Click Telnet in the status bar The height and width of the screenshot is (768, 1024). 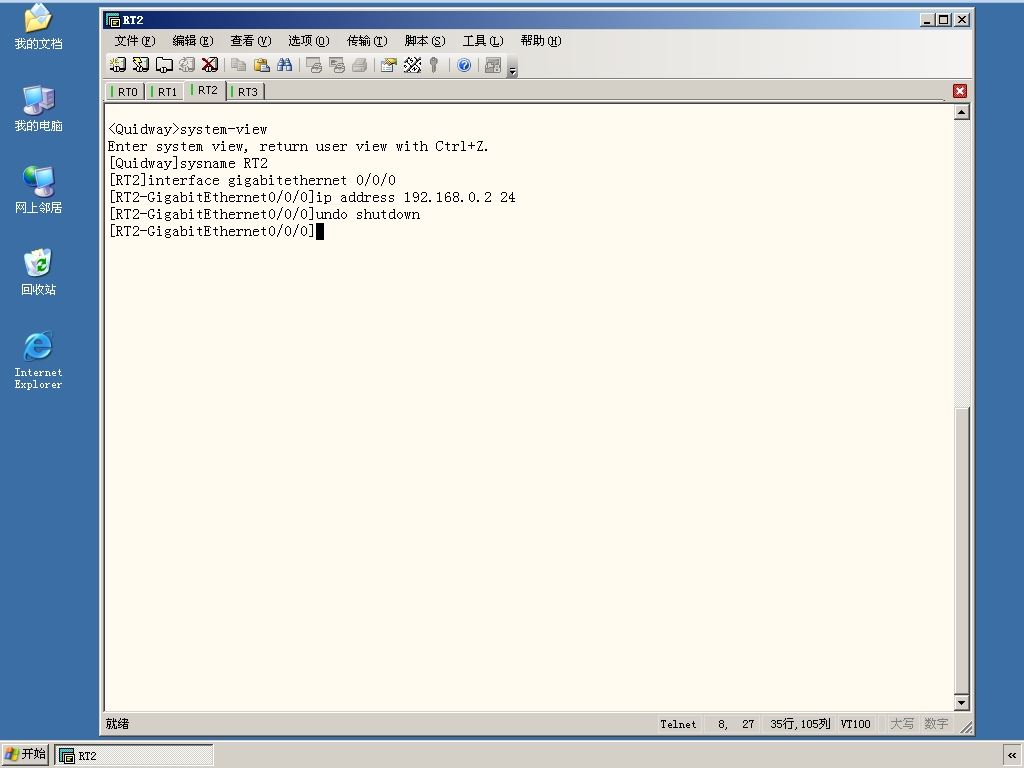(x=678, y=724)
